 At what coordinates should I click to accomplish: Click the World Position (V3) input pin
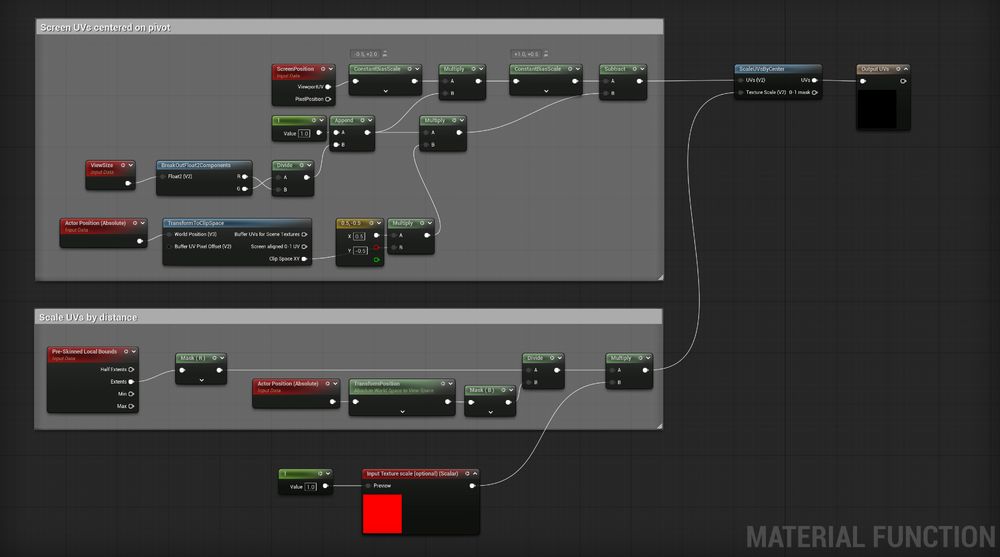170,234
